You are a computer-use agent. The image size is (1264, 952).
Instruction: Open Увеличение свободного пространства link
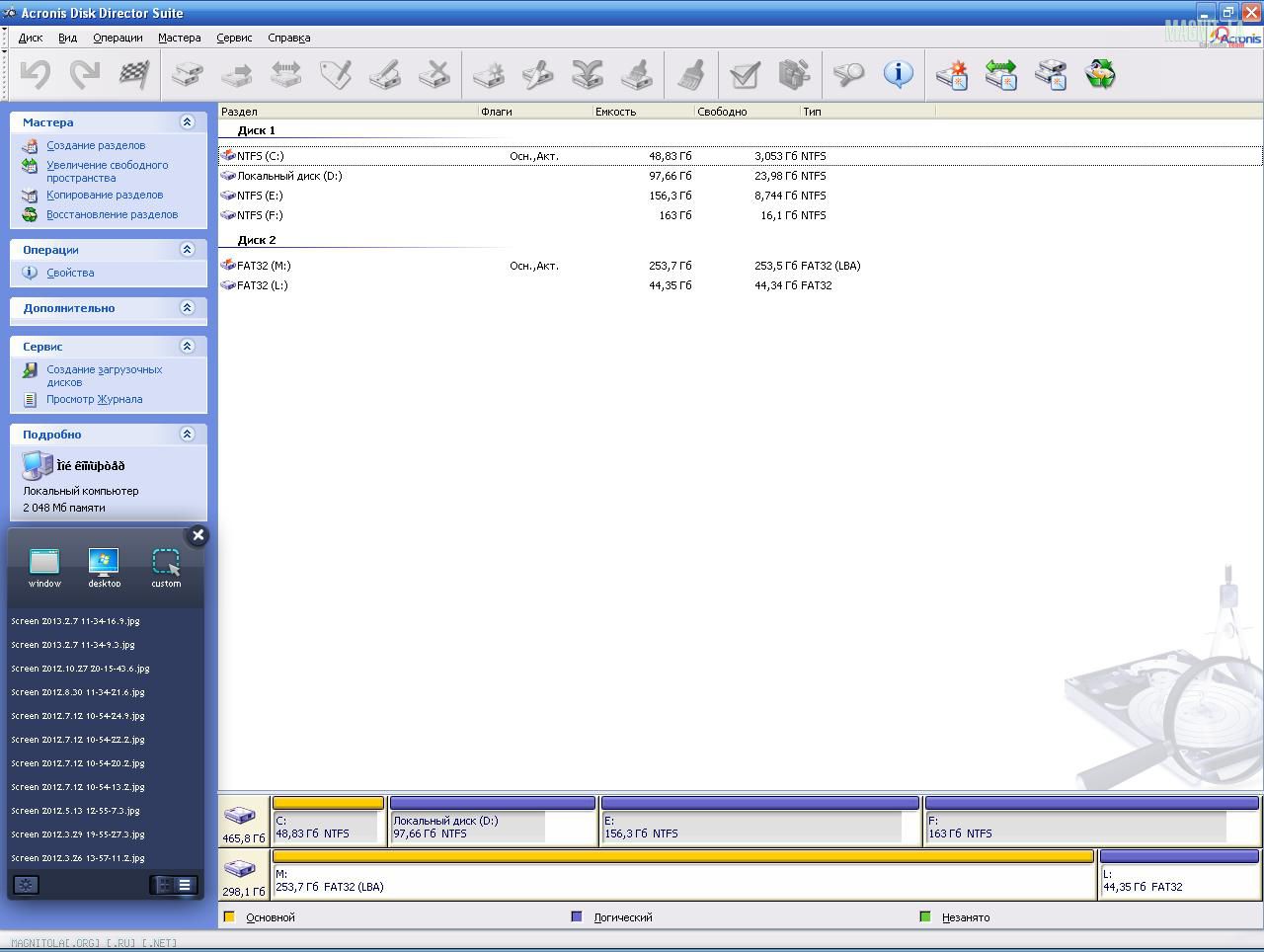click(x=107, y=172)
